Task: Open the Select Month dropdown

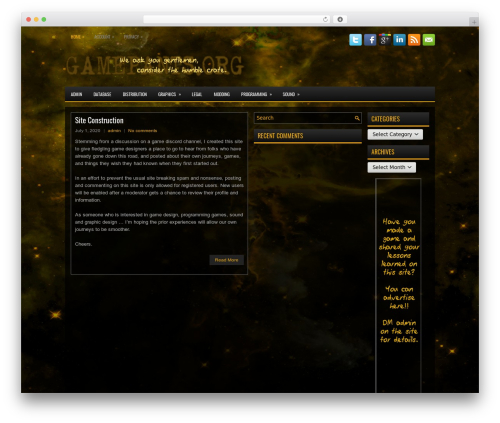Action: click(392, 167)
